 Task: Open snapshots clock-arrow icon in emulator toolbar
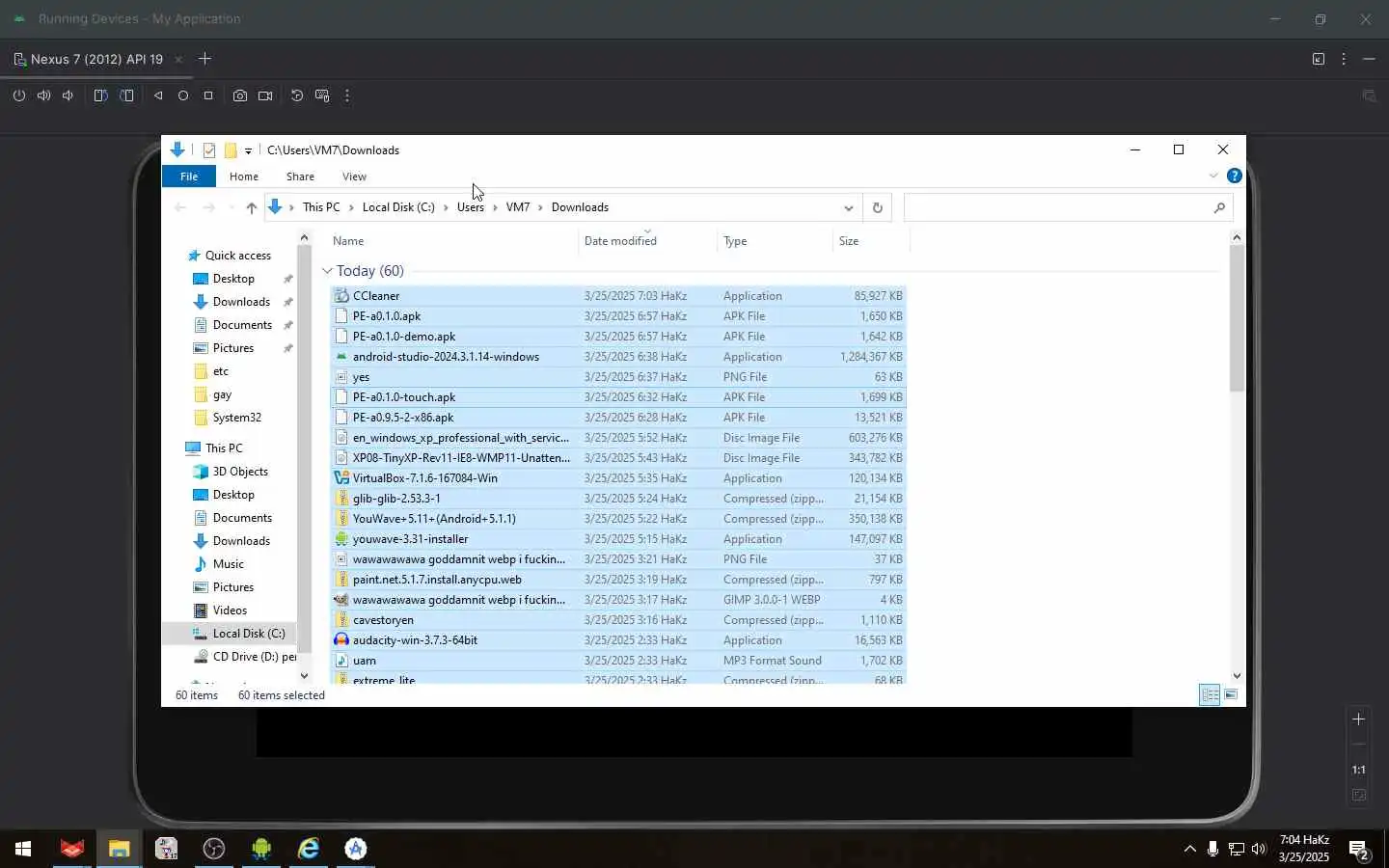[297, 95]
